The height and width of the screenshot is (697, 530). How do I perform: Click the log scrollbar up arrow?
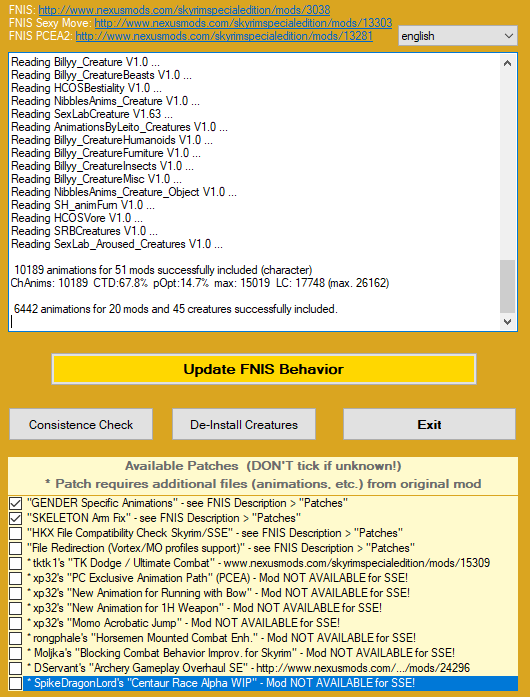coord(507,63)
